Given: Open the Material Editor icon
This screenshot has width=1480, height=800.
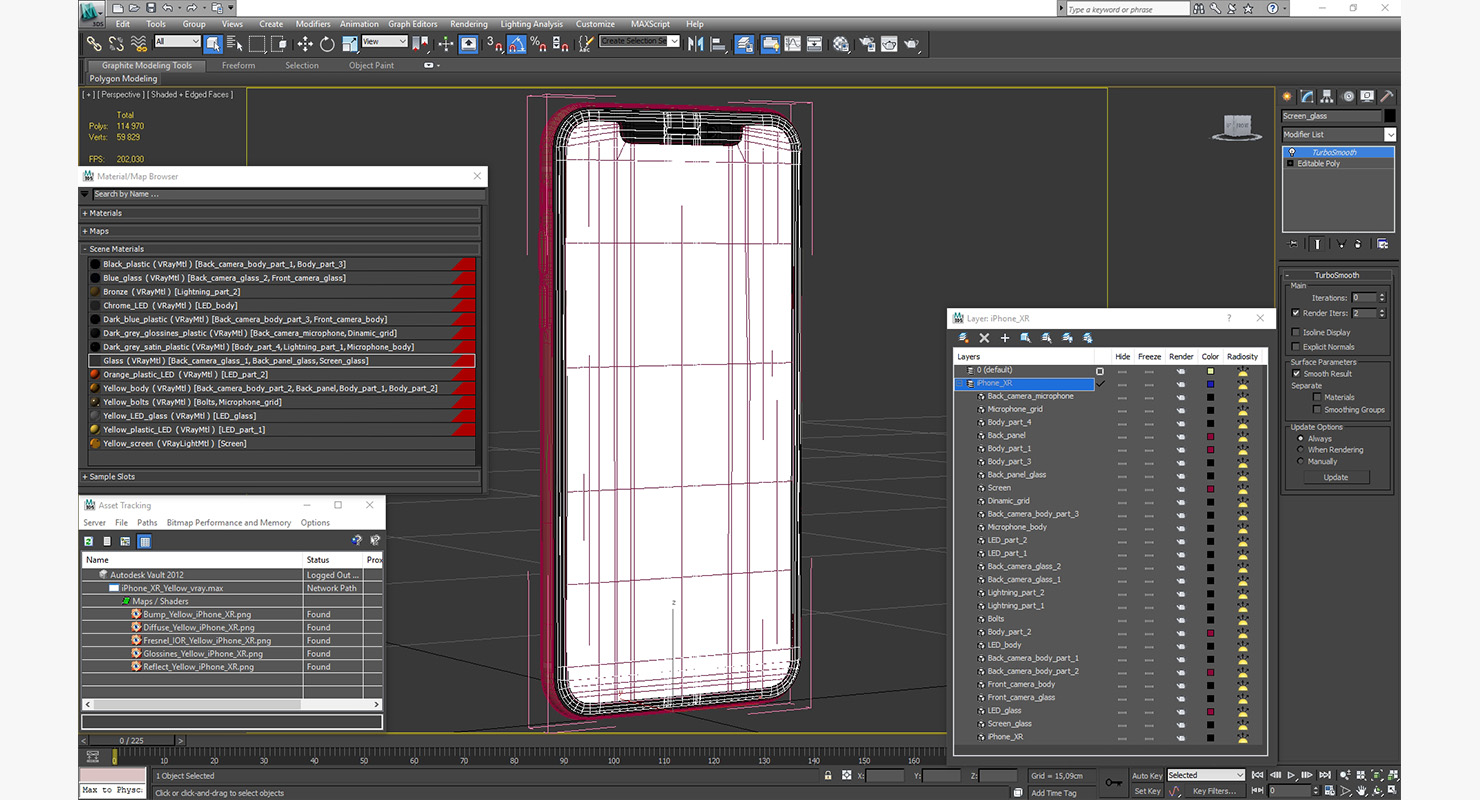Looking at the screenshot, I should [841, 44].
